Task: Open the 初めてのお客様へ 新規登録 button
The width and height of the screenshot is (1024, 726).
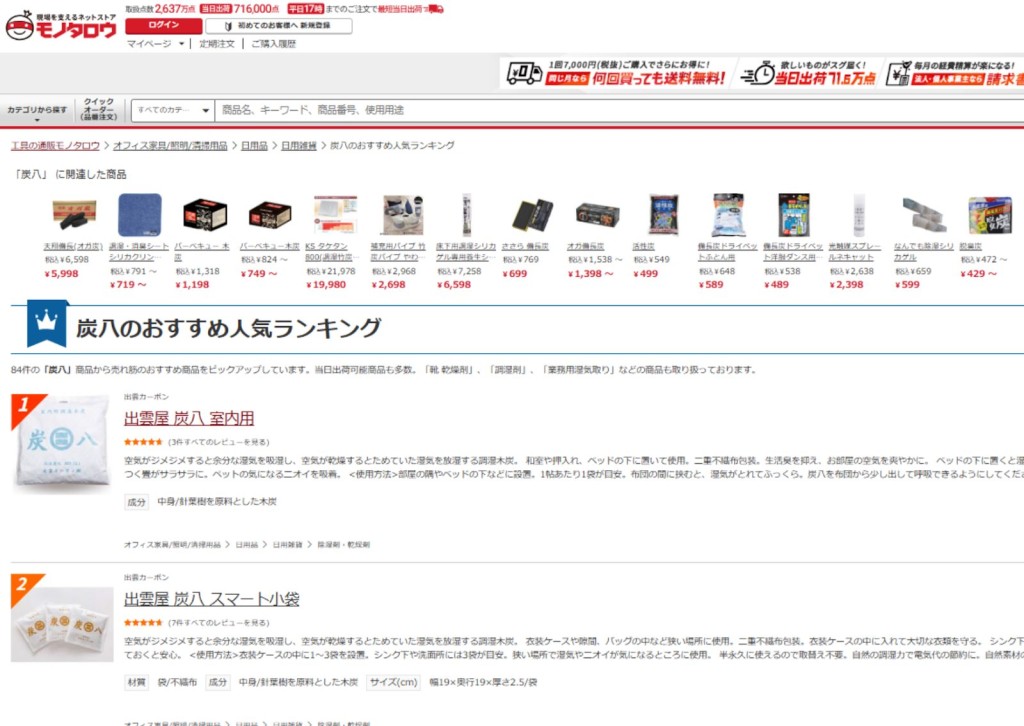Action: tap(279, 25)
